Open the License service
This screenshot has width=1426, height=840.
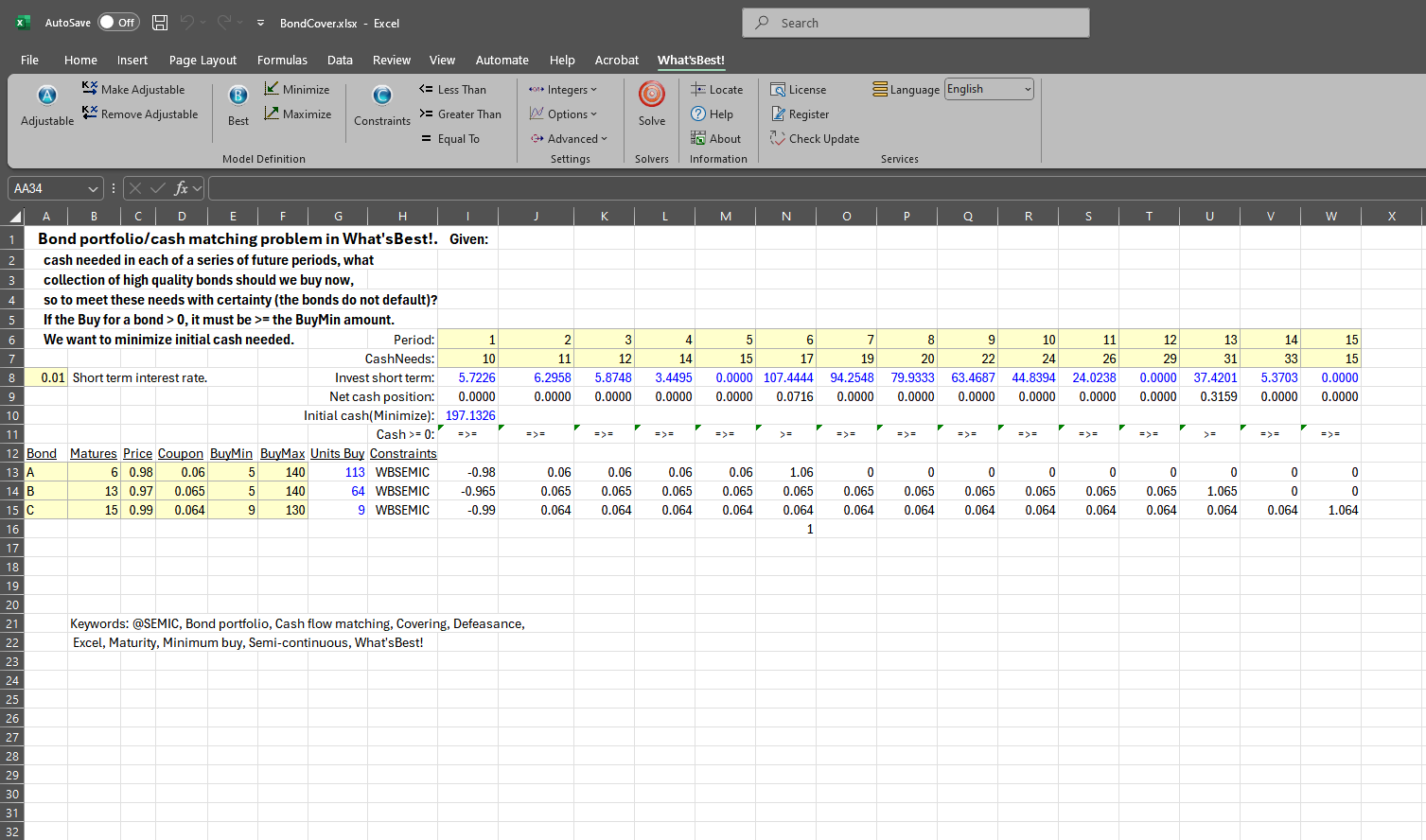(x=798, y=89)
